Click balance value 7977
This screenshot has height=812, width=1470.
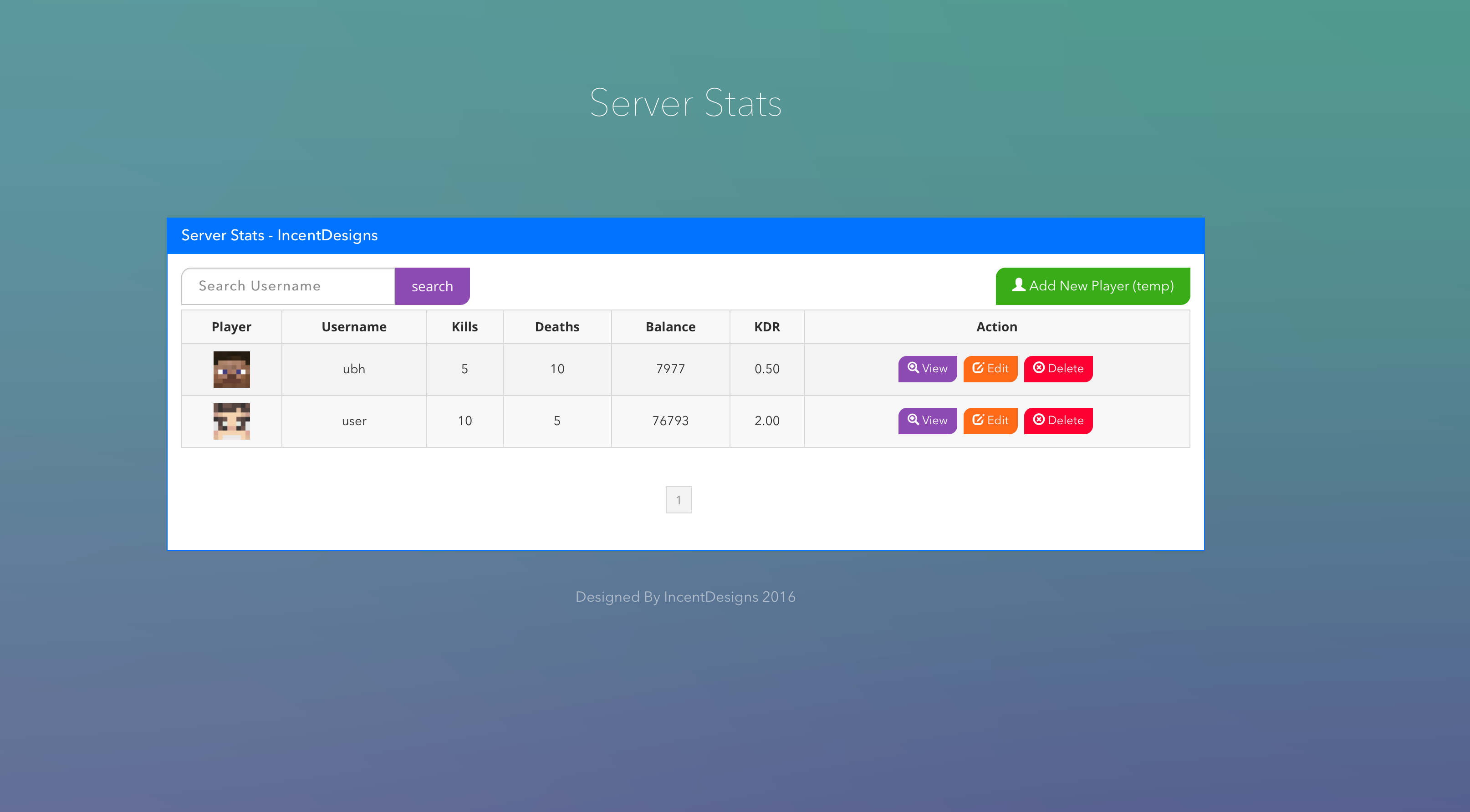click(670, 369)
